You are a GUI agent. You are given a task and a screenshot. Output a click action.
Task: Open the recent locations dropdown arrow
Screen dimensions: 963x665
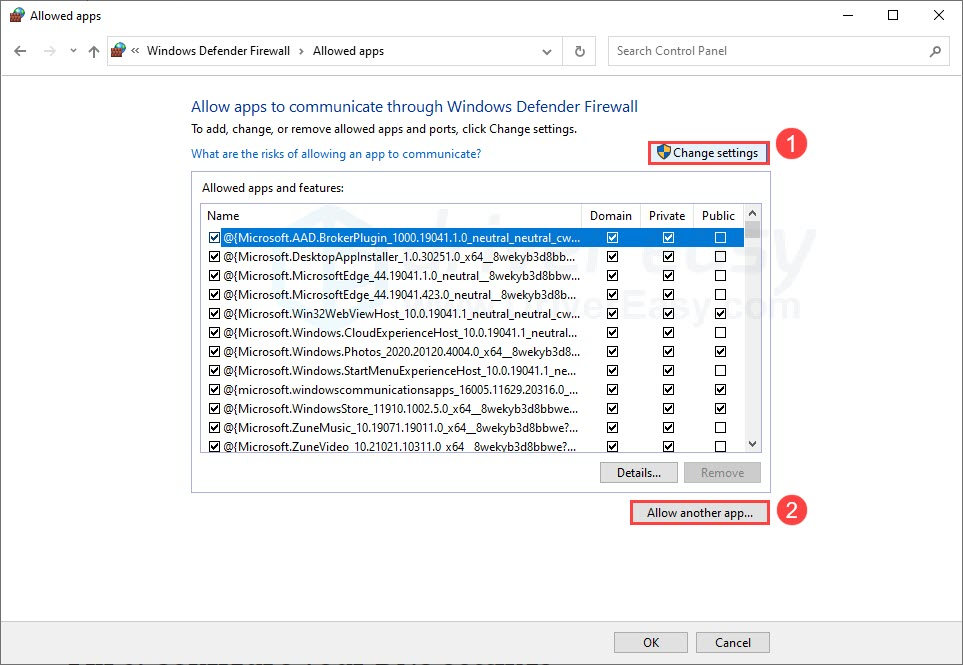(x=73, y=51)
